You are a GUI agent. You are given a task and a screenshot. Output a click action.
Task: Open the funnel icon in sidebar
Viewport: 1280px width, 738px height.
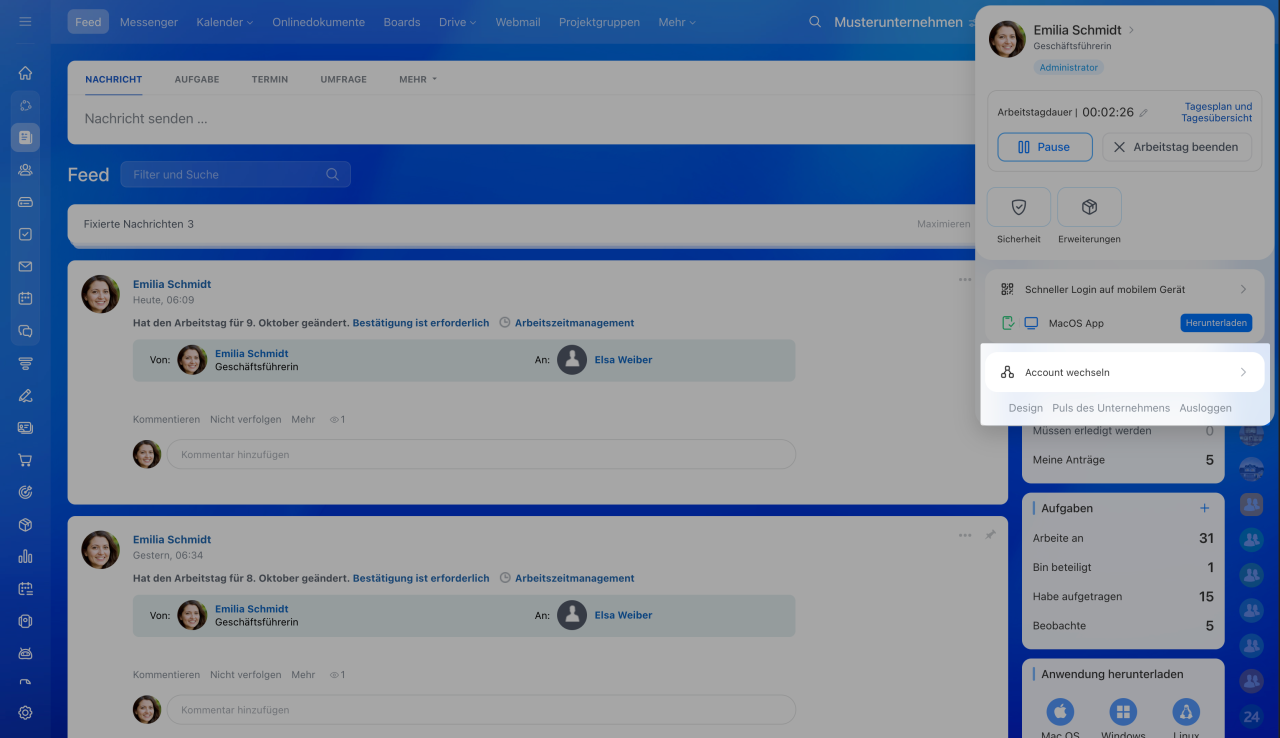tap(25, 363)
